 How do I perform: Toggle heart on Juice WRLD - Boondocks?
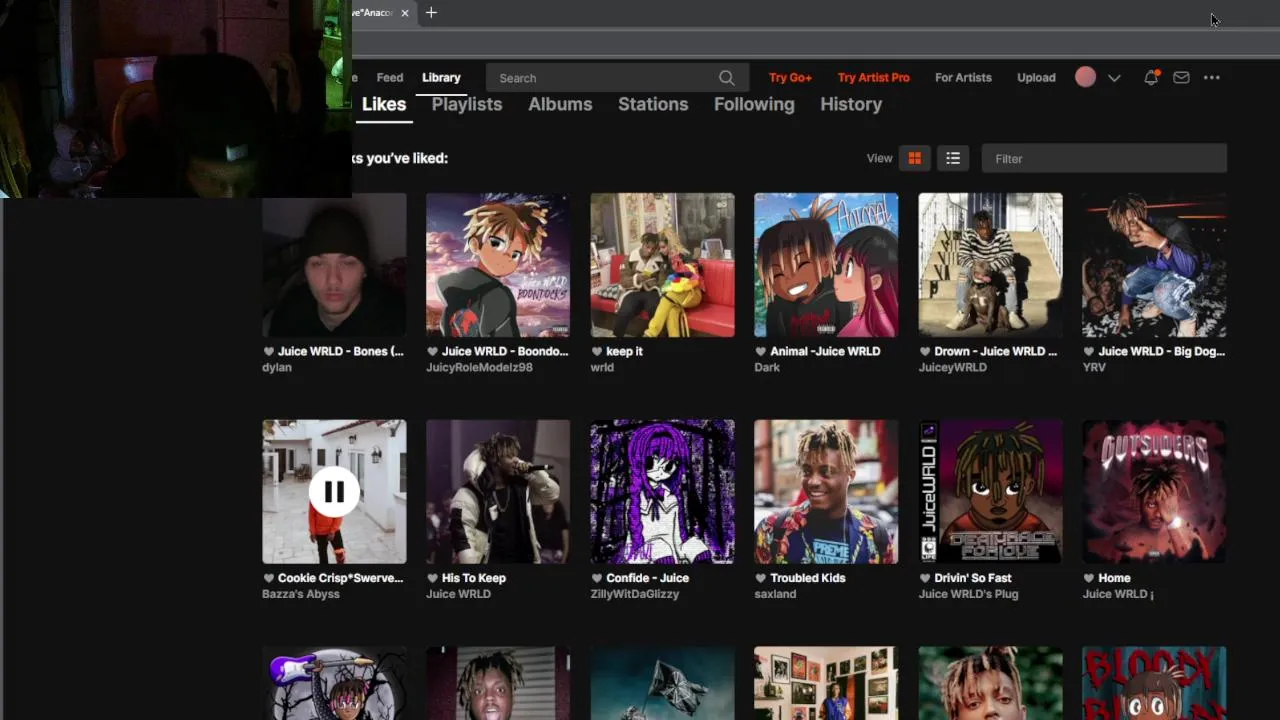click(x=432, y=351)
